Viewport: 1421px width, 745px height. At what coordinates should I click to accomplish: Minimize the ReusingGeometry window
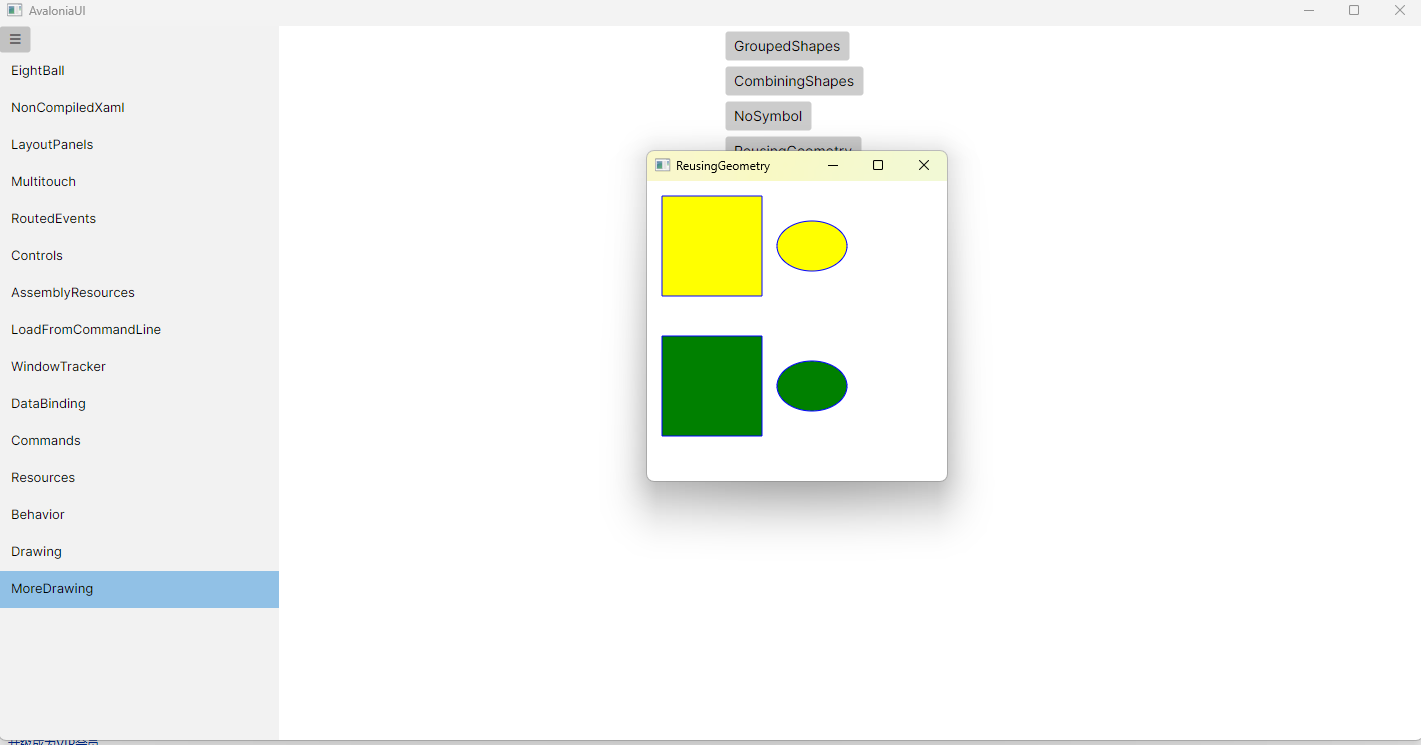coord(832,165)
